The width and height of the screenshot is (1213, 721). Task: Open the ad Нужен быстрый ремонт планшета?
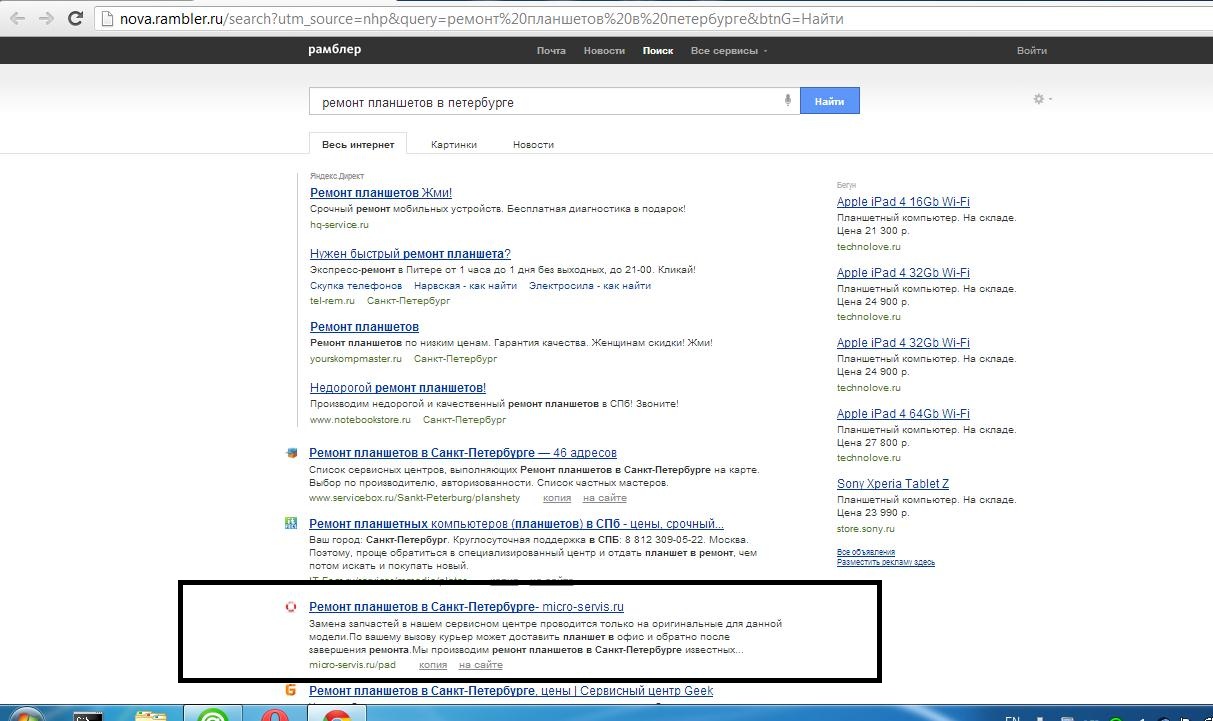[x=410, y=254]
